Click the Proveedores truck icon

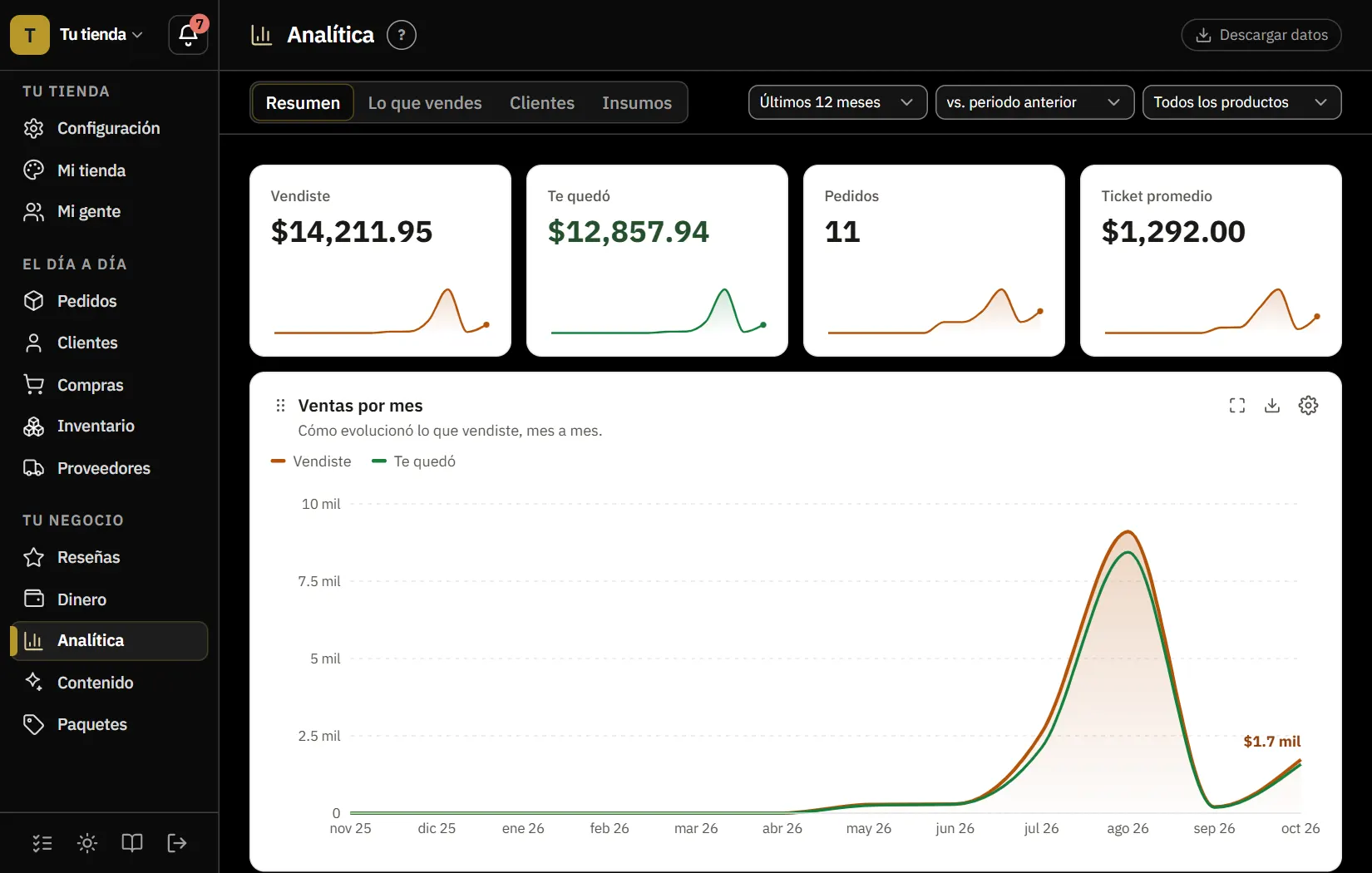[33, 468]
